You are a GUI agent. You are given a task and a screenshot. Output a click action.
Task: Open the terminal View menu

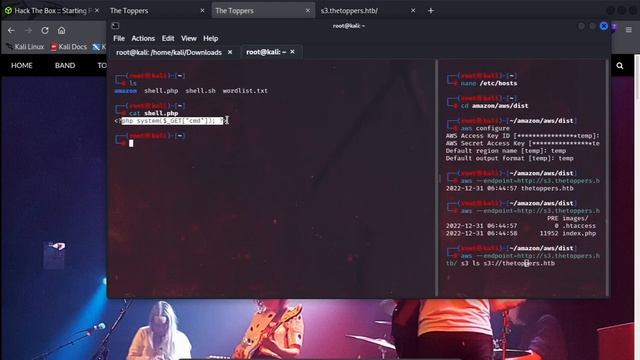[189, 38]
